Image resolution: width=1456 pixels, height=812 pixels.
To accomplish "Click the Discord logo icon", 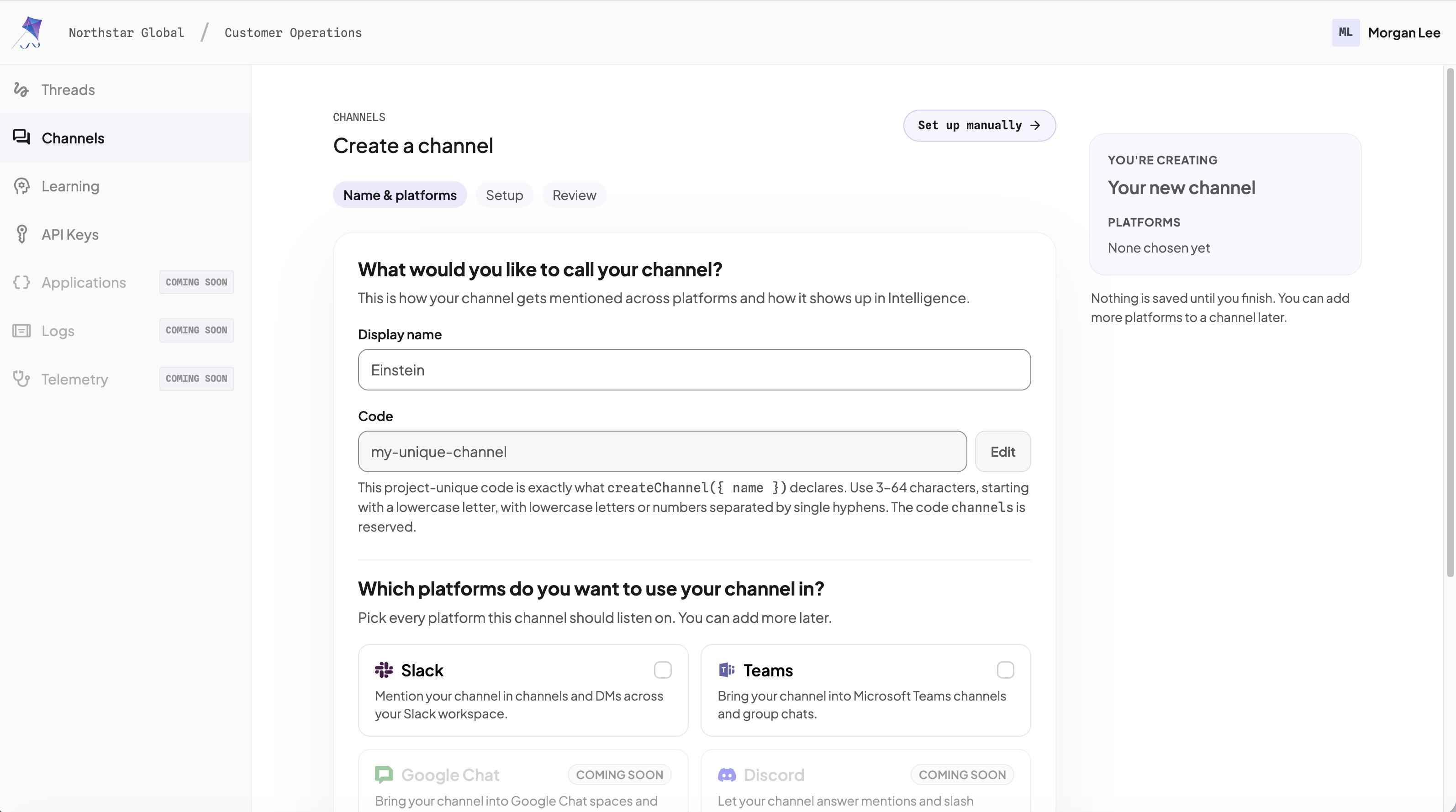I will (x=727, y=775).
